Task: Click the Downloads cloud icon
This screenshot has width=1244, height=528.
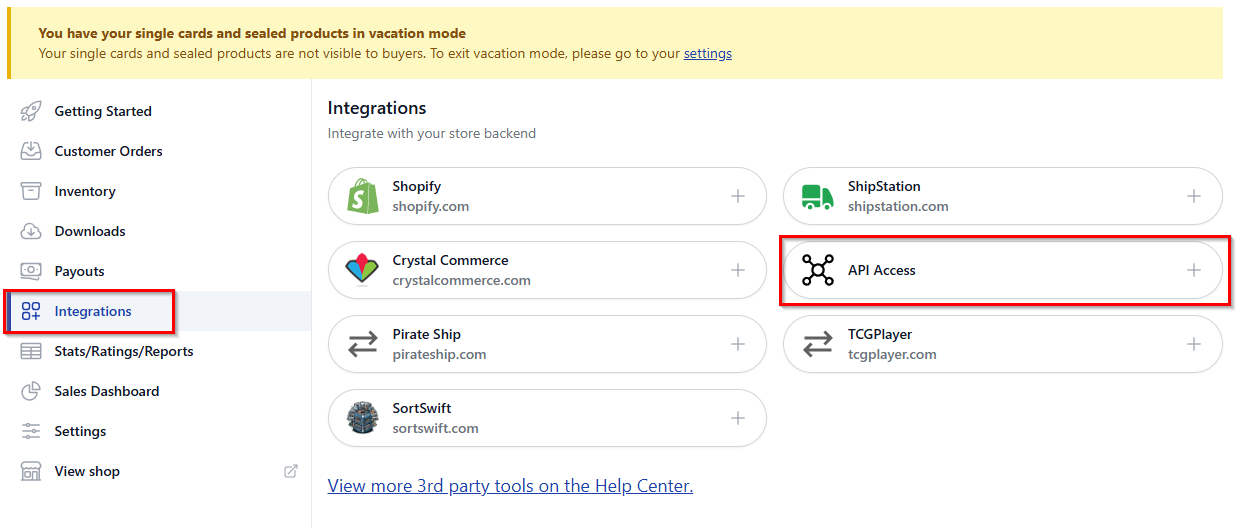Action: [x=31, y=231]
